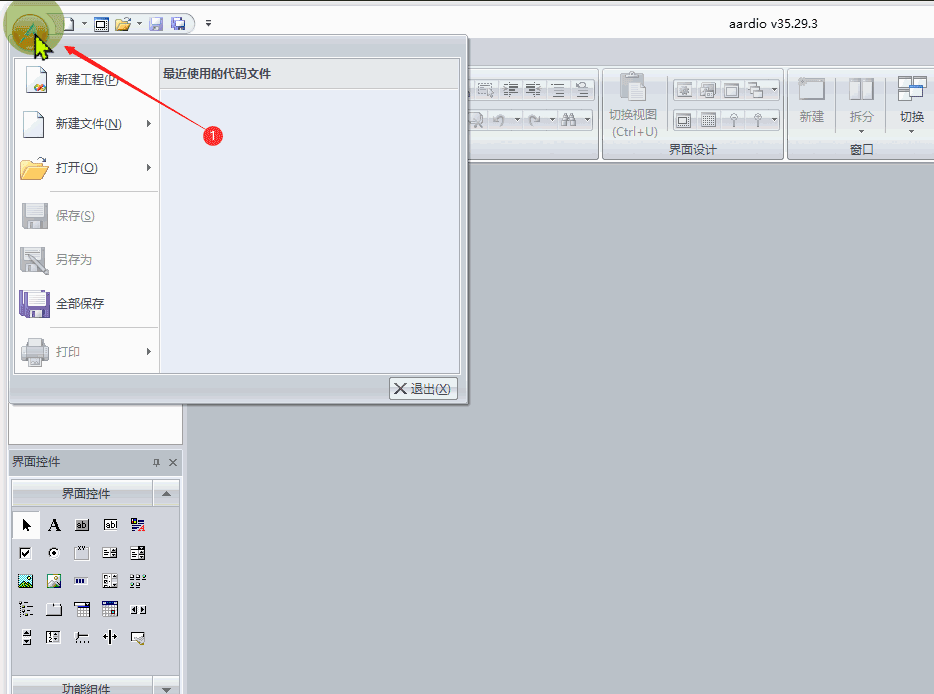Expand the 打开 submenu arrow
Image resolution: width=934 pixels, height=694 pixels.
[x=149, y=167]
